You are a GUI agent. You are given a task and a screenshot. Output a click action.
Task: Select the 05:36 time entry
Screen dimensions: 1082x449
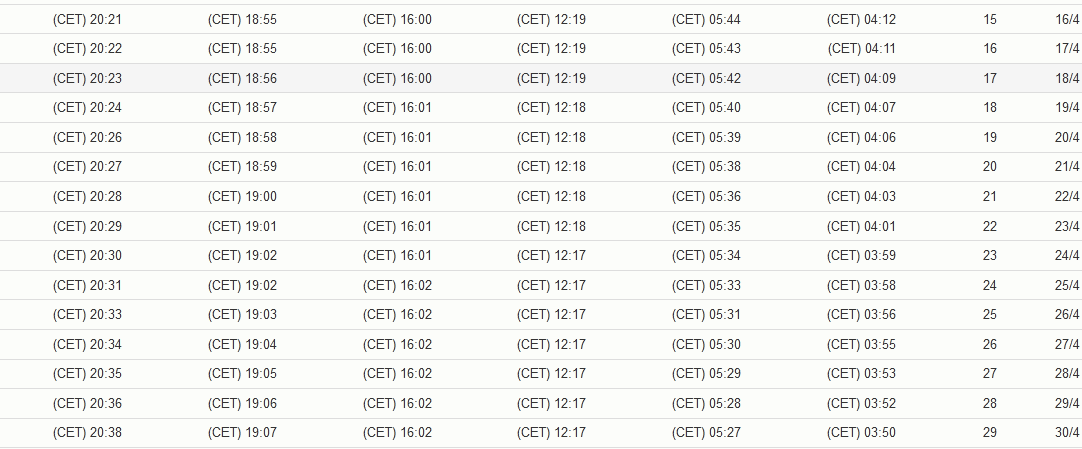[707, 197]
